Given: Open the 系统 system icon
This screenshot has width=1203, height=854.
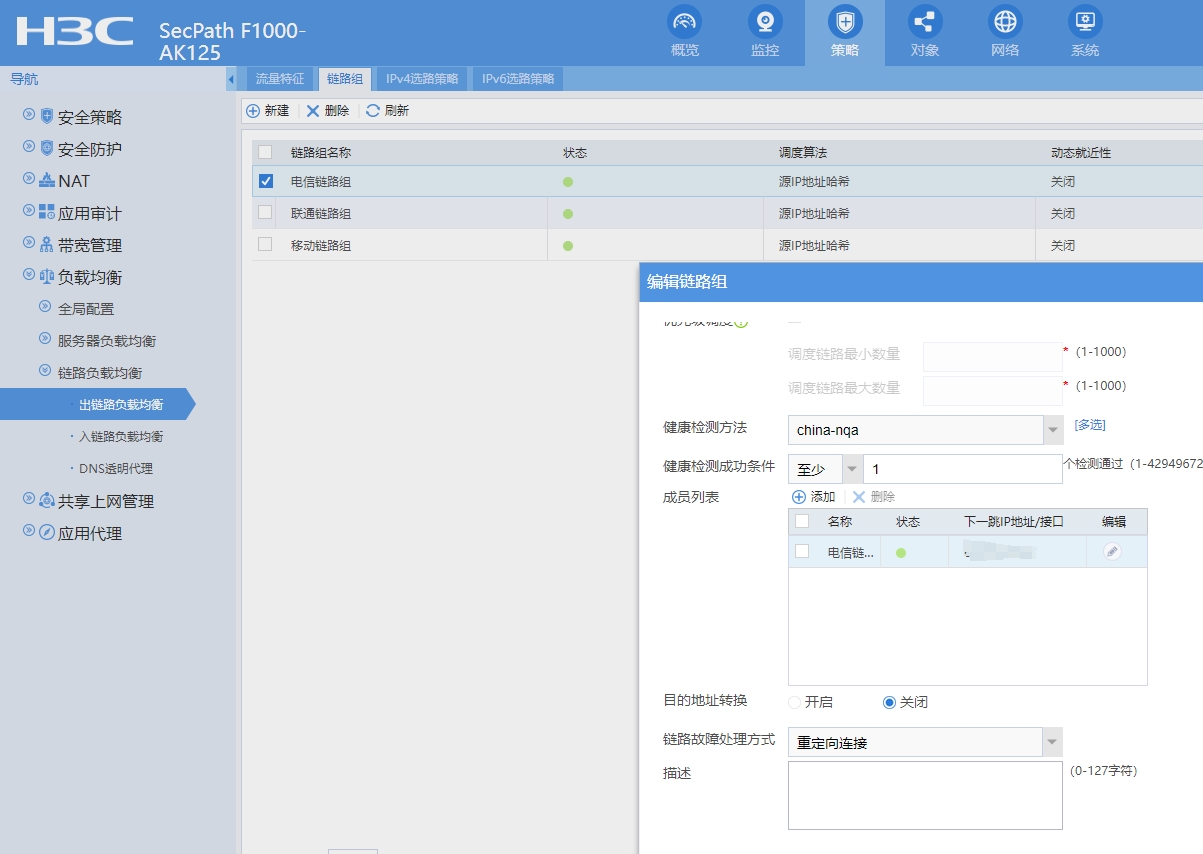Looking at the screenshot, I should coord(1084,22).
